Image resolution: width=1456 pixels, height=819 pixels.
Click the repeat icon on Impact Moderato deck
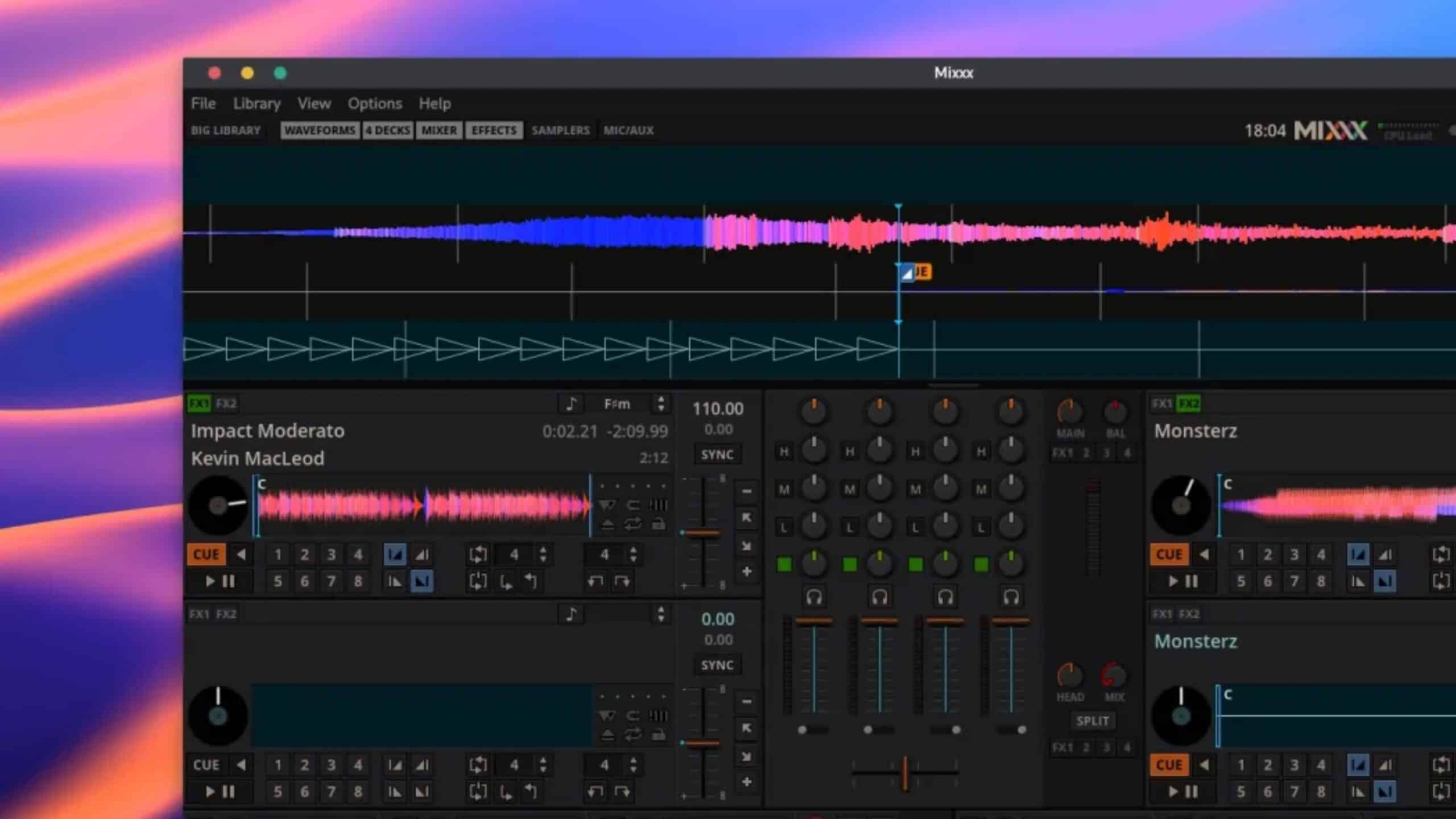point(632,524)
